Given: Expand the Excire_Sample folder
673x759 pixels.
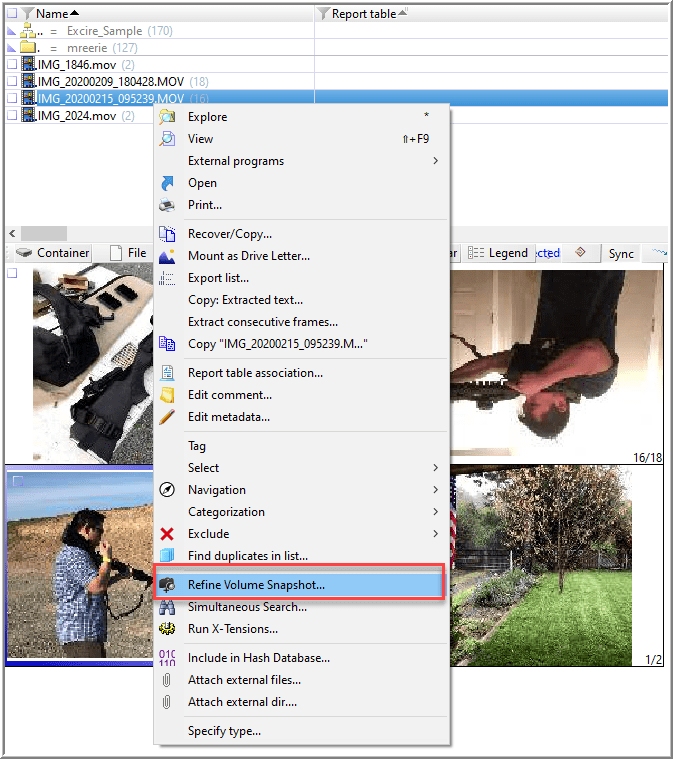Looking at the screenshot, I should pyautogui.click(x=12, y=31).
